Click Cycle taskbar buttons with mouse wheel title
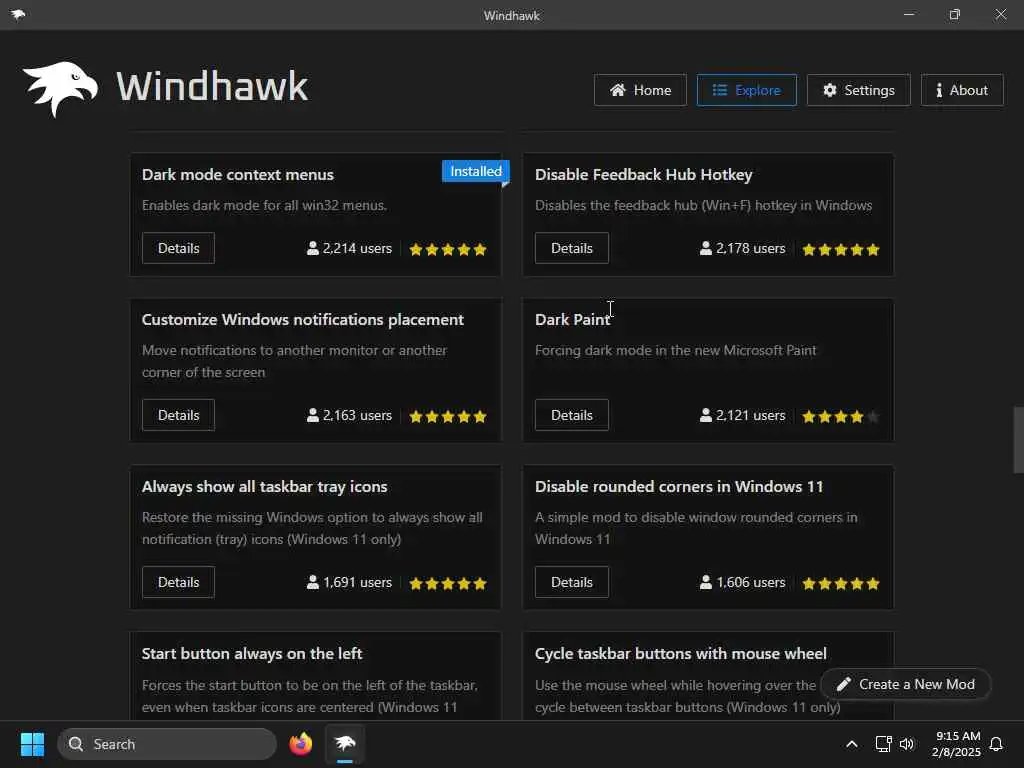 (x=680, y=654)
